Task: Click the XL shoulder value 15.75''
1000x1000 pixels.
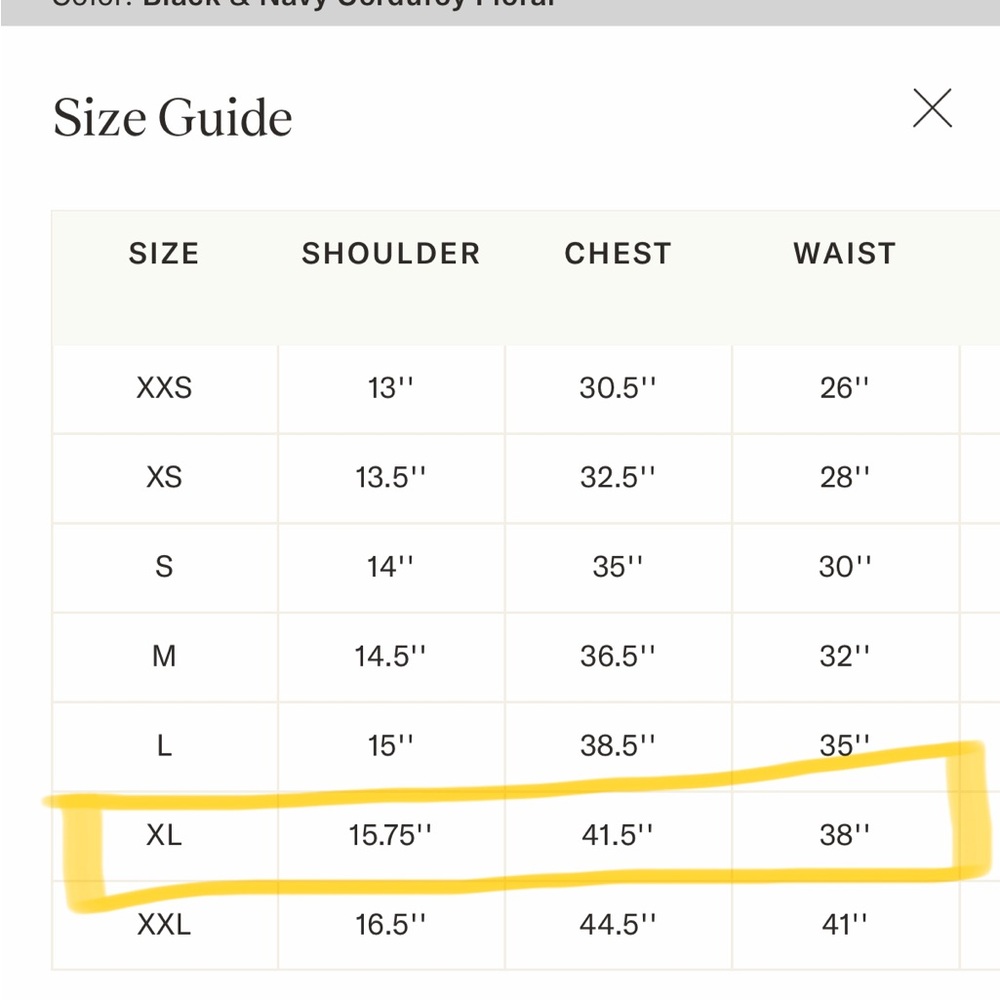Action: [390, 835]
